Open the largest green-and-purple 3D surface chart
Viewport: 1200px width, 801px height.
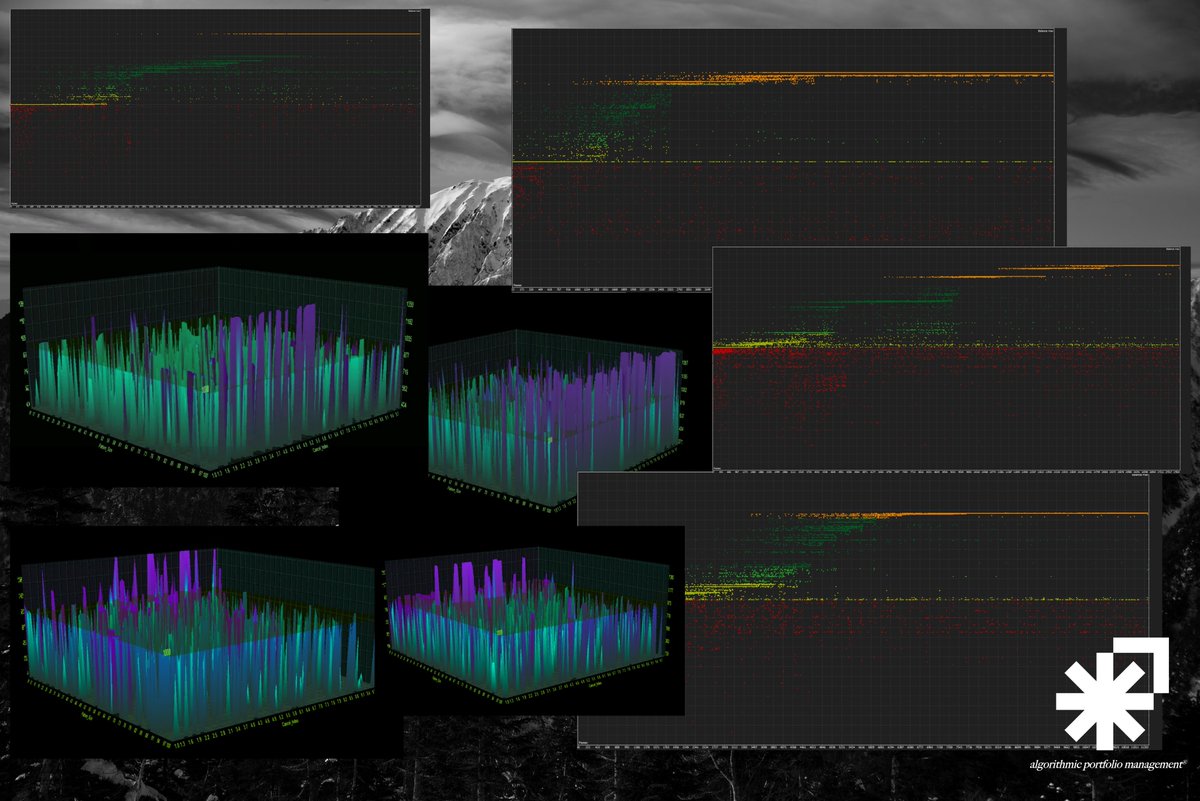click(x=219, y=361)
